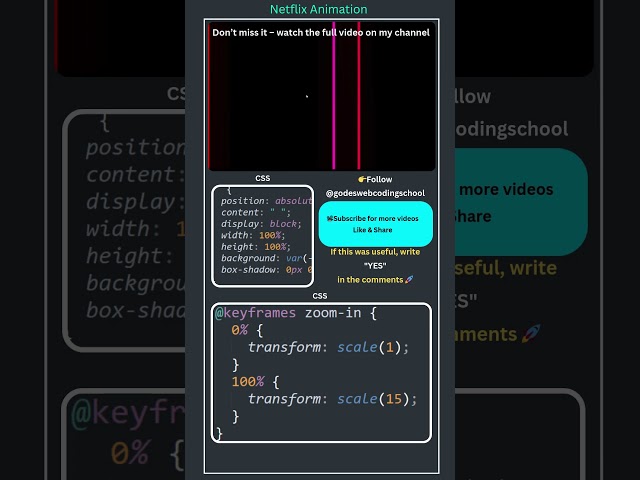The height and width of the screenshot is (480, 640).
Task: Click the "position: absolut" code line
Action: pyautogui.click(x=266, y=201)
